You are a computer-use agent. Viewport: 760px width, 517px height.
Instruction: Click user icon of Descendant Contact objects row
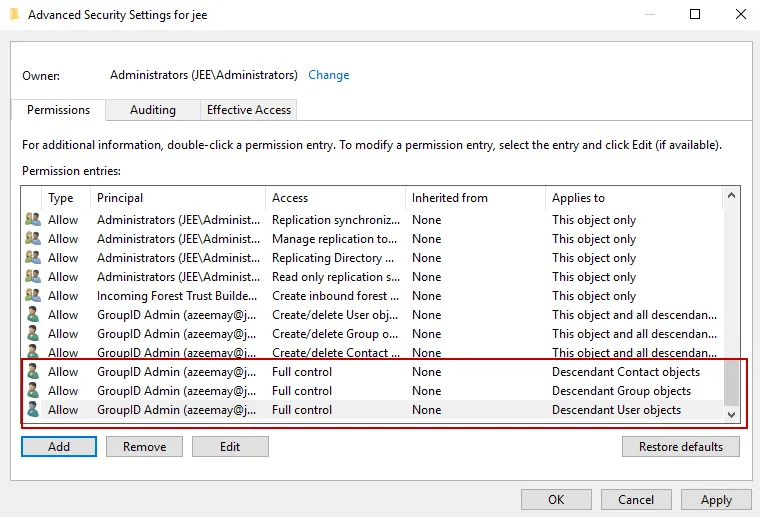click(x=32, y=372)
